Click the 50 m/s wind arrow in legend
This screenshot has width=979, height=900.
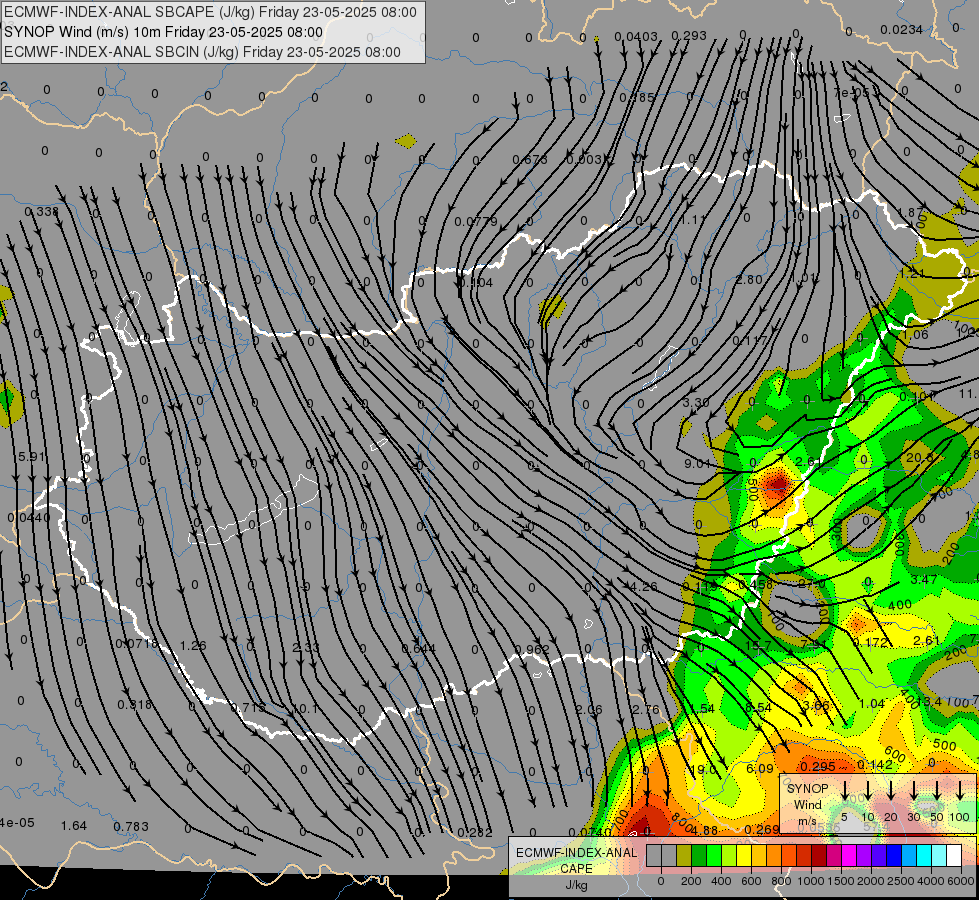pyautogui.click(x=937, y=791)
